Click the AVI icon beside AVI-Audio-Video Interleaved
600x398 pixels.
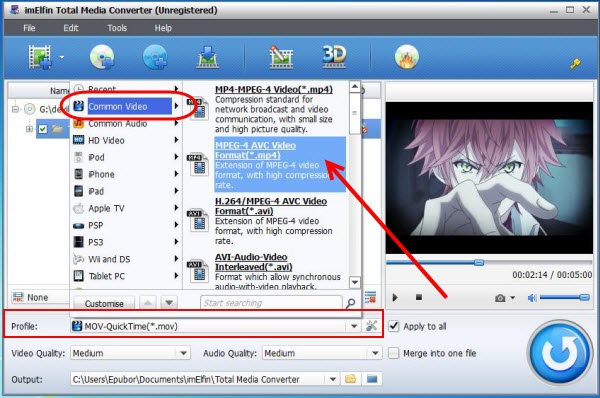click(198, 271)
